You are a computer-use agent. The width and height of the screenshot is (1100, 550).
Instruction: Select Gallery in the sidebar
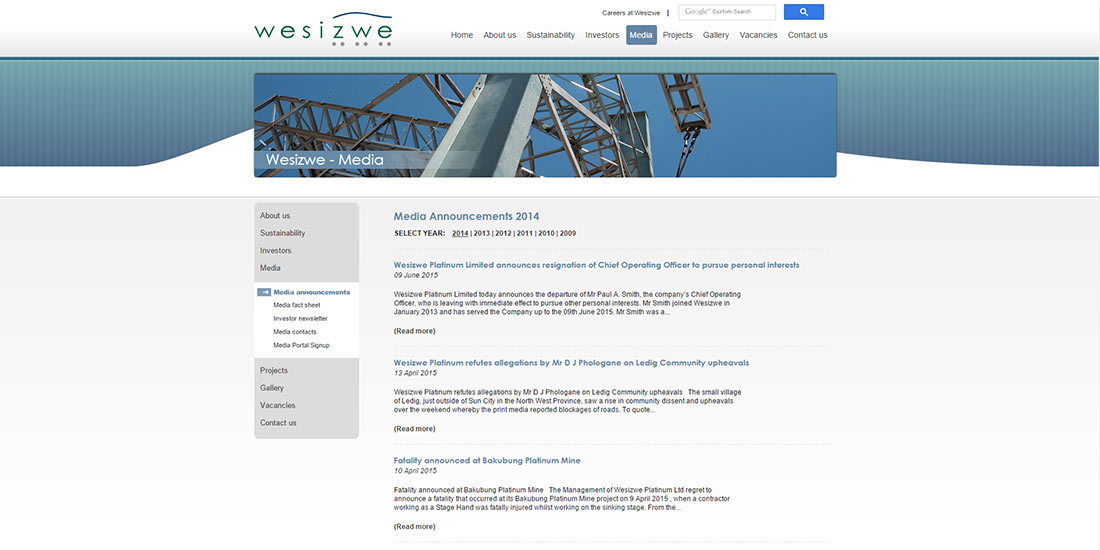[272, 388]
